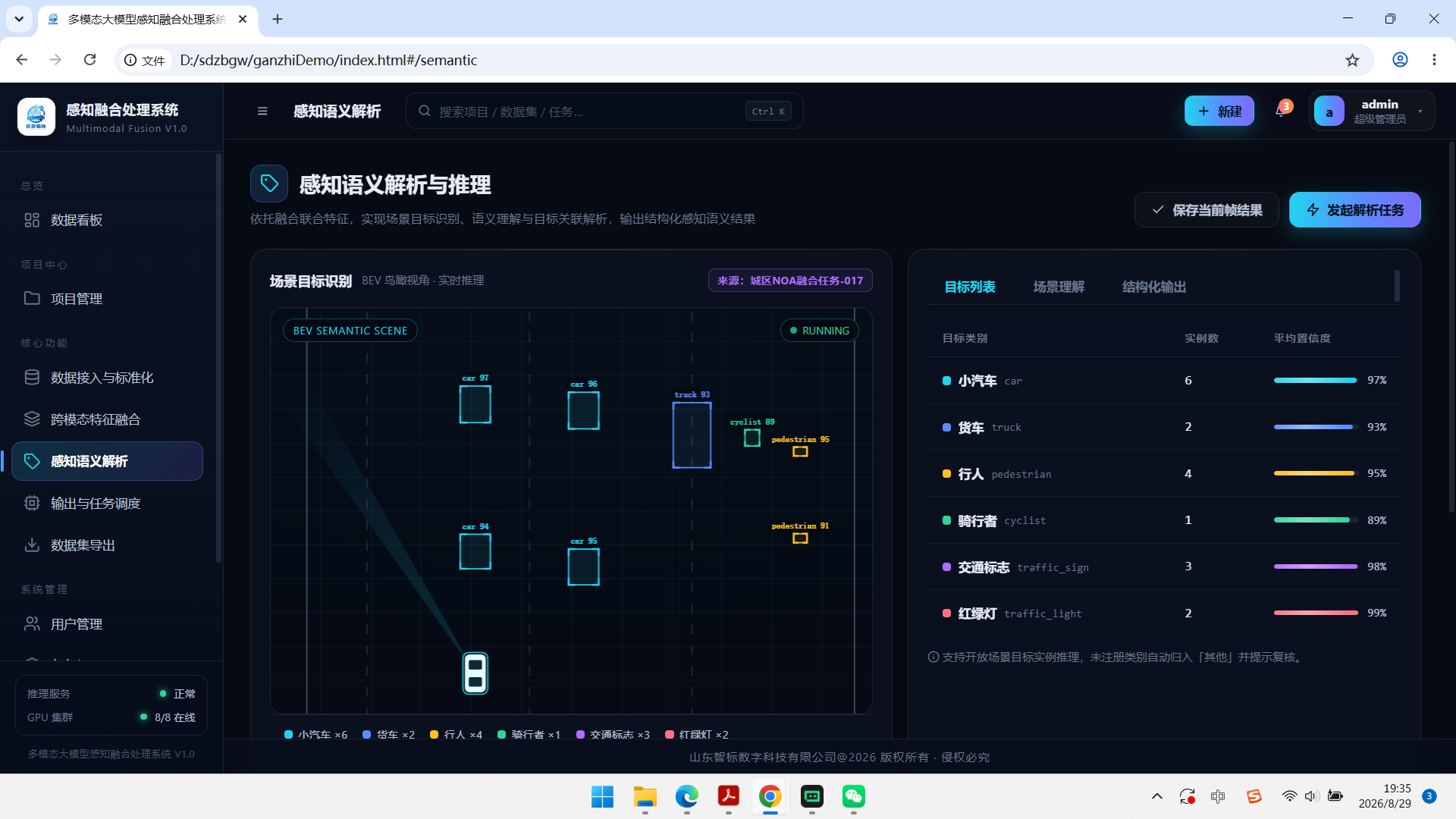Expand the browser tab search chevron

[19, 19]
